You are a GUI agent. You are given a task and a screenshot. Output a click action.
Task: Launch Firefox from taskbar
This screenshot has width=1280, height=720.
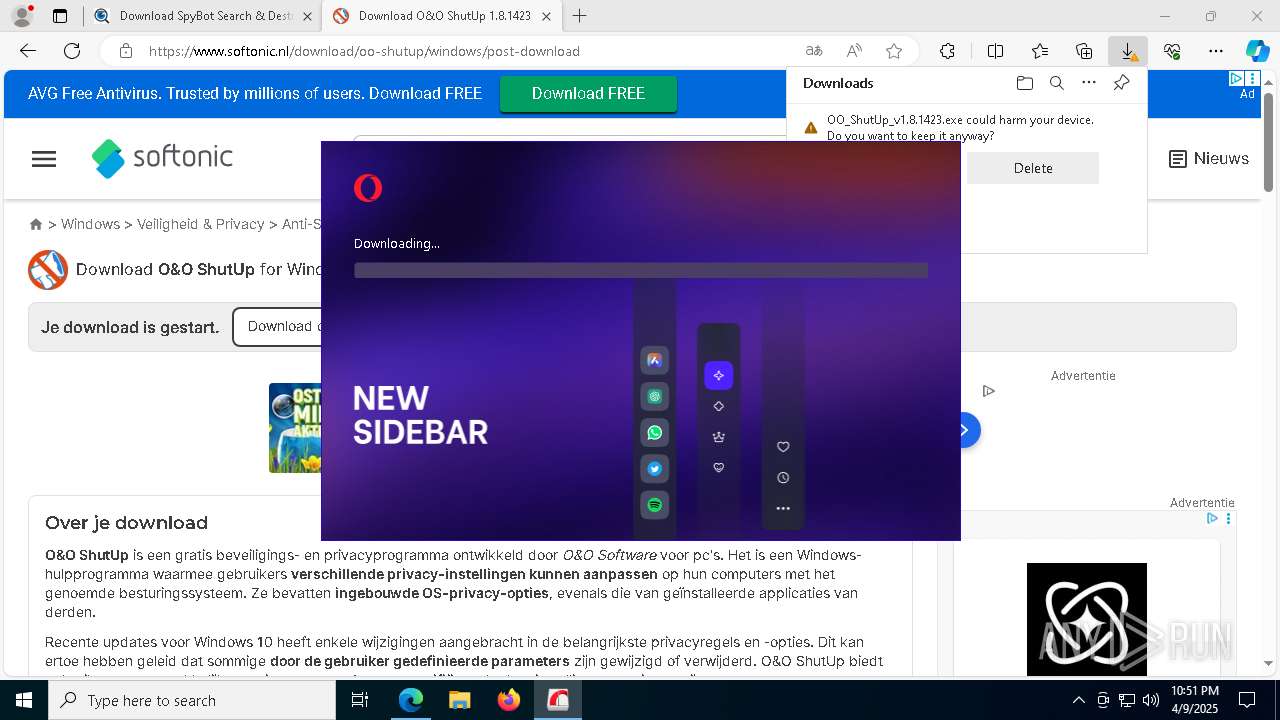509,700
